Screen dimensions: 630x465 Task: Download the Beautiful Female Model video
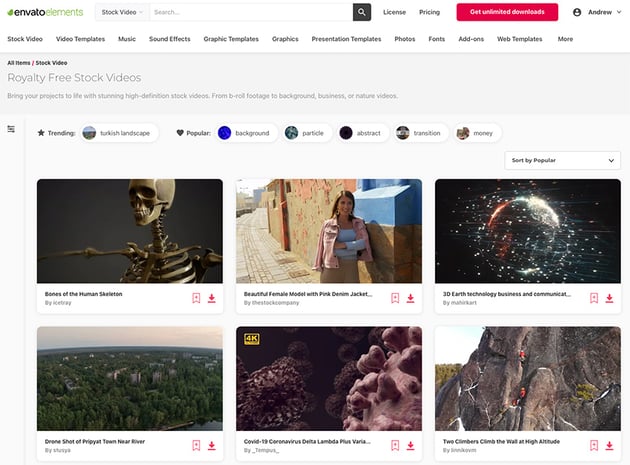(x=411, y=298)
